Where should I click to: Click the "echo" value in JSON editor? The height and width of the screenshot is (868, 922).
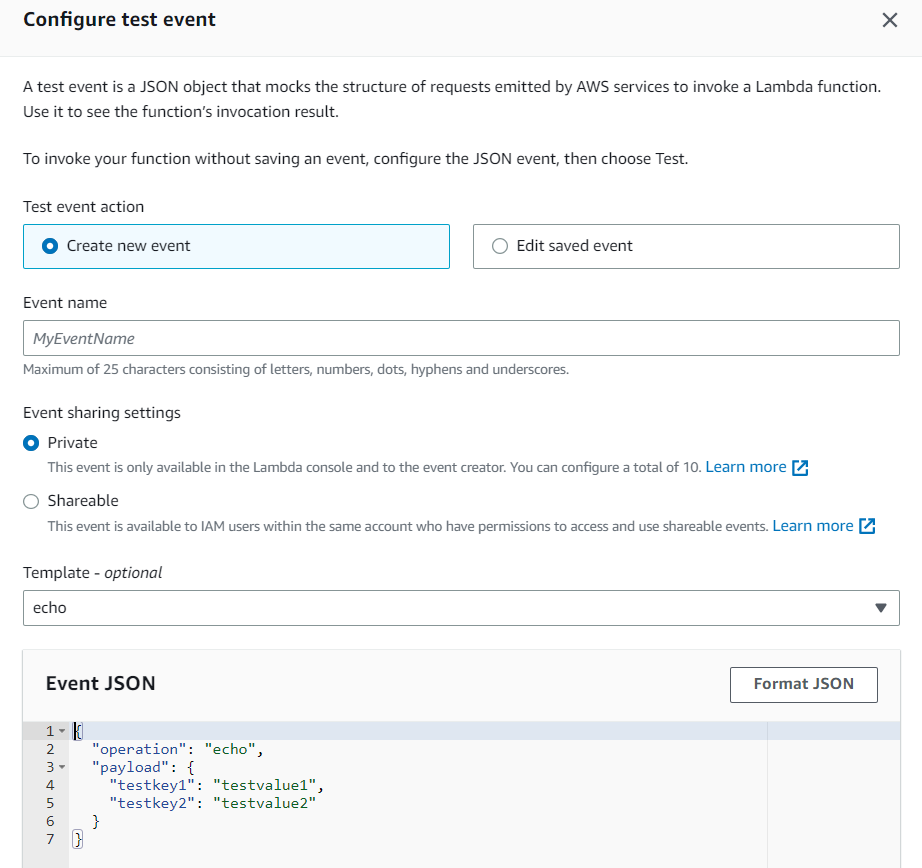point(230,749)
